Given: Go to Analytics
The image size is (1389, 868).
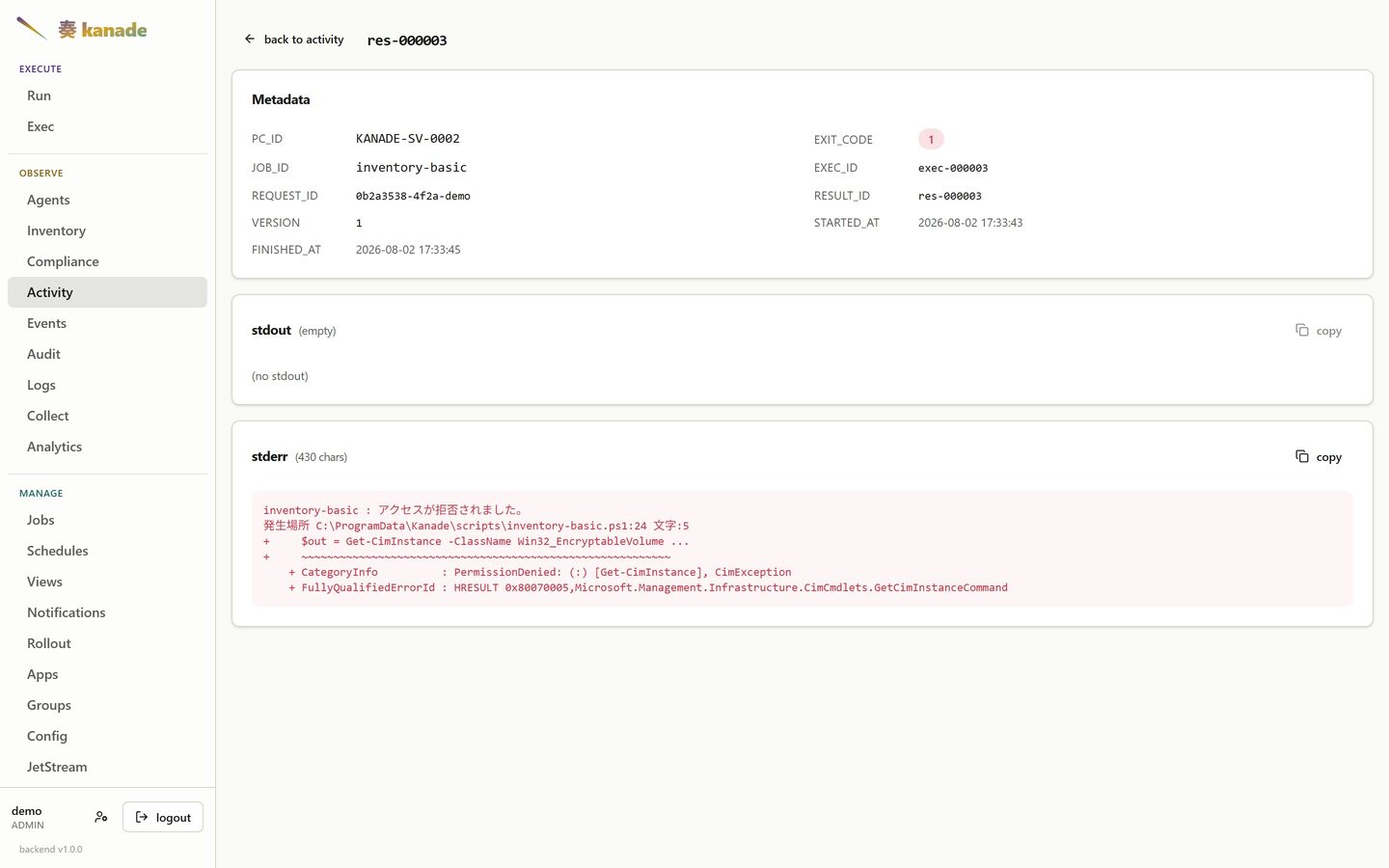Looking at the screenshot, I should pyautogui.click(x=107, y=447).
